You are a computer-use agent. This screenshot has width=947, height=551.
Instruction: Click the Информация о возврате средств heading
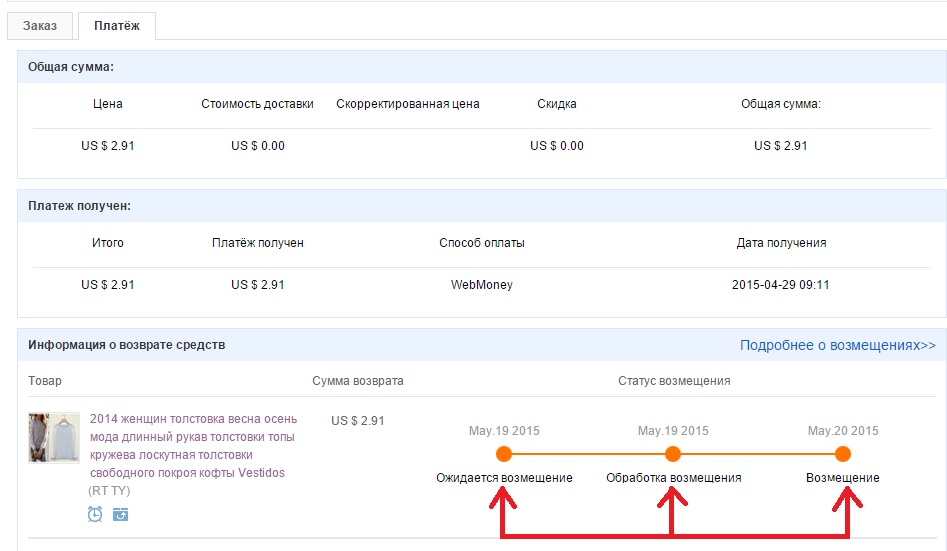click(126, 345)
